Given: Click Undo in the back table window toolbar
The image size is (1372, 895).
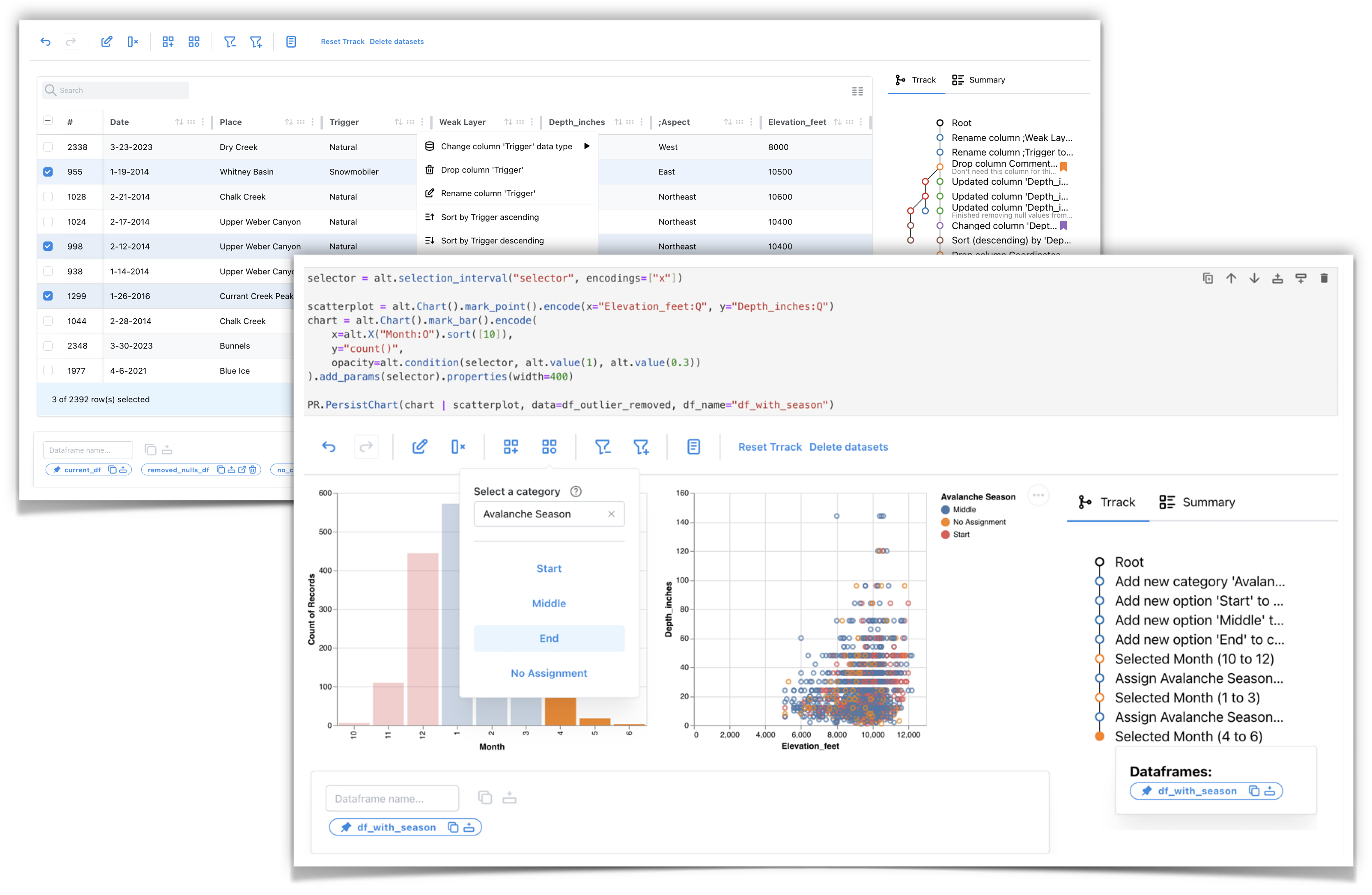Looking at the screenshot, I should pos(46,41).
